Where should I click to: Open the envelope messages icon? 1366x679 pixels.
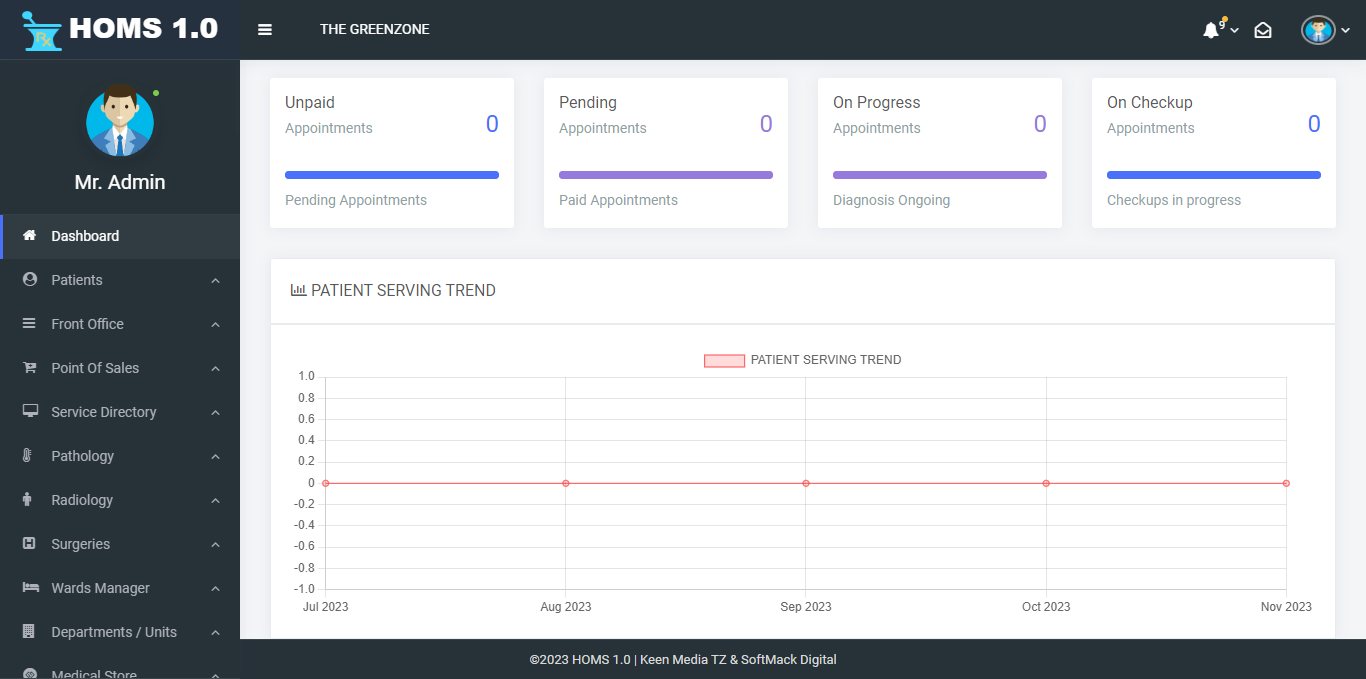(1263, 30)
